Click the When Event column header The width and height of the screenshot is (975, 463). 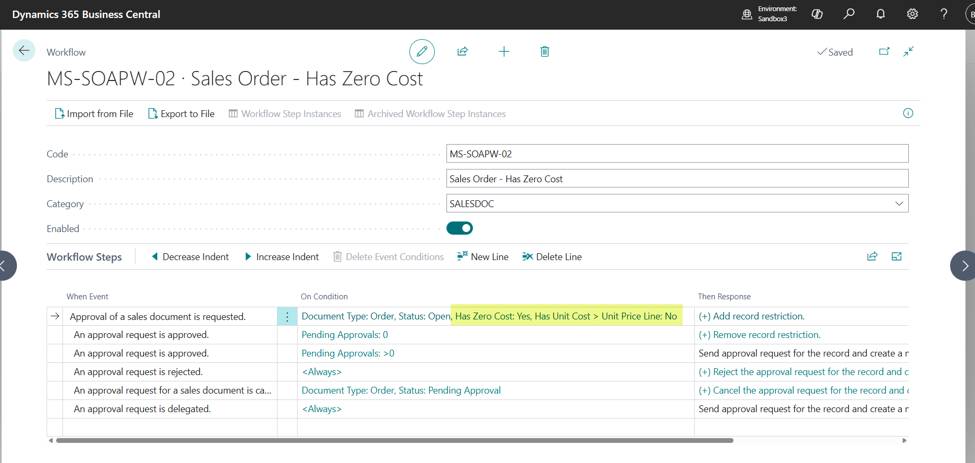coord(87,296)
